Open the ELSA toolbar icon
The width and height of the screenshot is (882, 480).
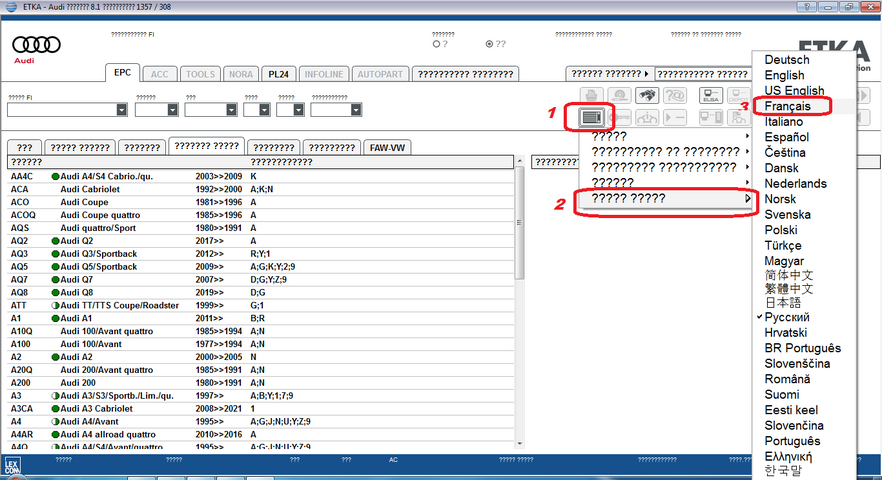[710, 95]
